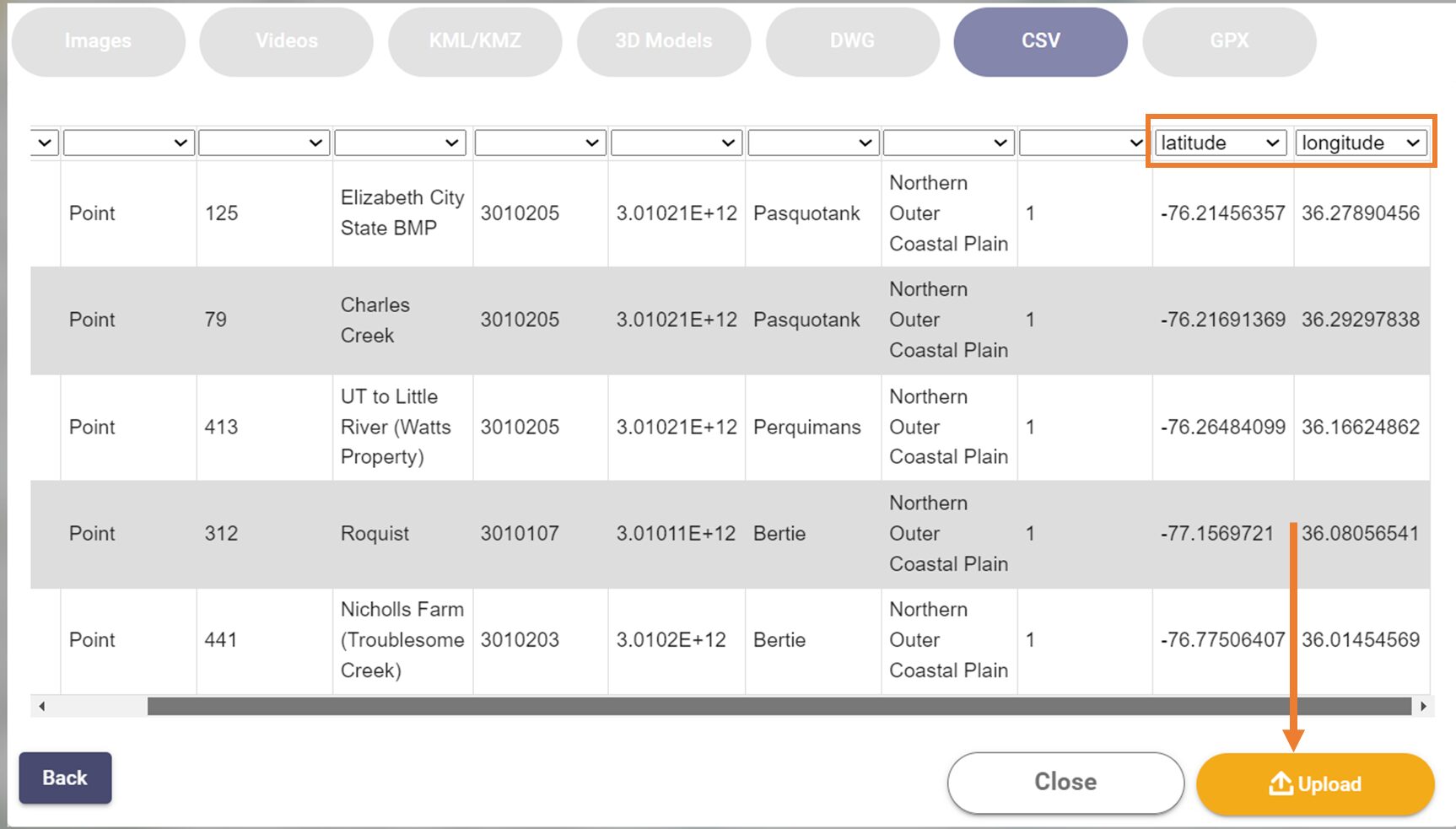
Task: Open the dropdown above Elizabeth City State BMP
Action: click(401, 143)
